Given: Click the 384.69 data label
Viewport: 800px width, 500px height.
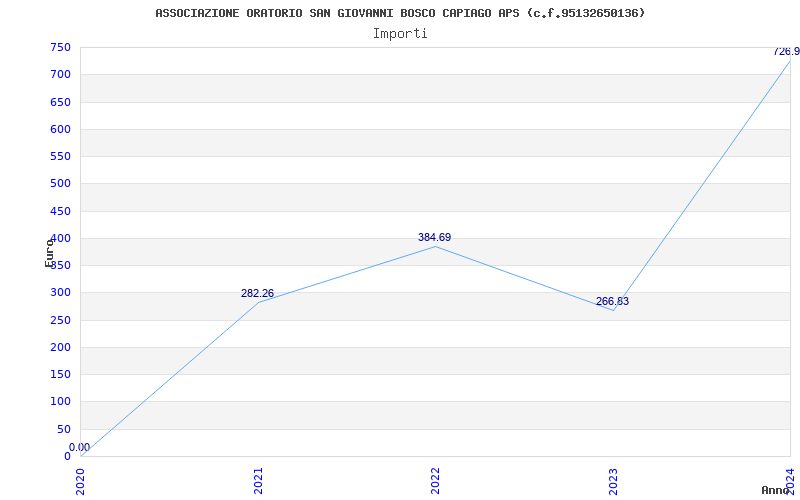Looking at the screenshot, I should tap(435, 237).
